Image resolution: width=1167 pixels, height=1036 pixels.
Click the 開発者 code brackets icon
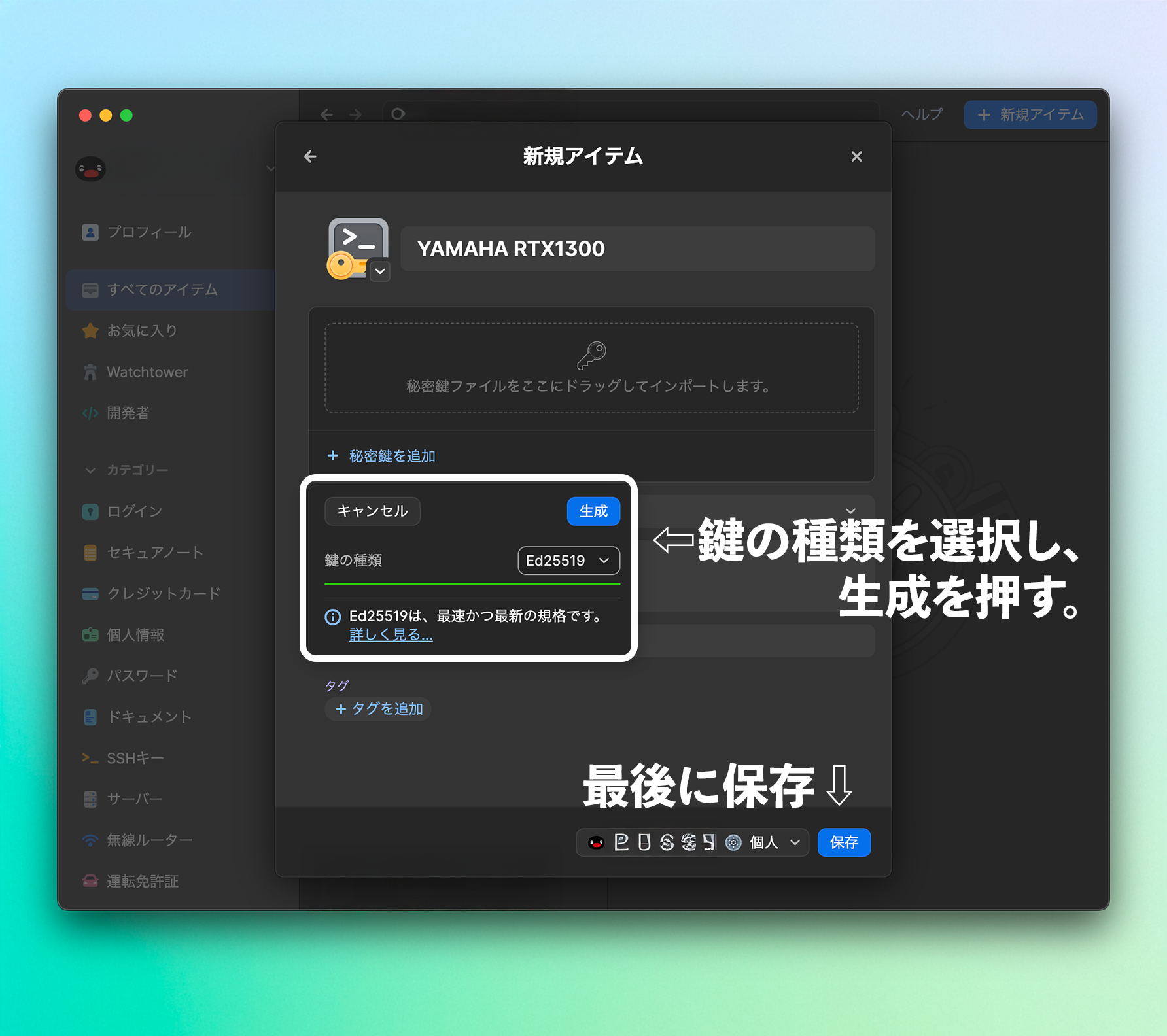point(90,413)
